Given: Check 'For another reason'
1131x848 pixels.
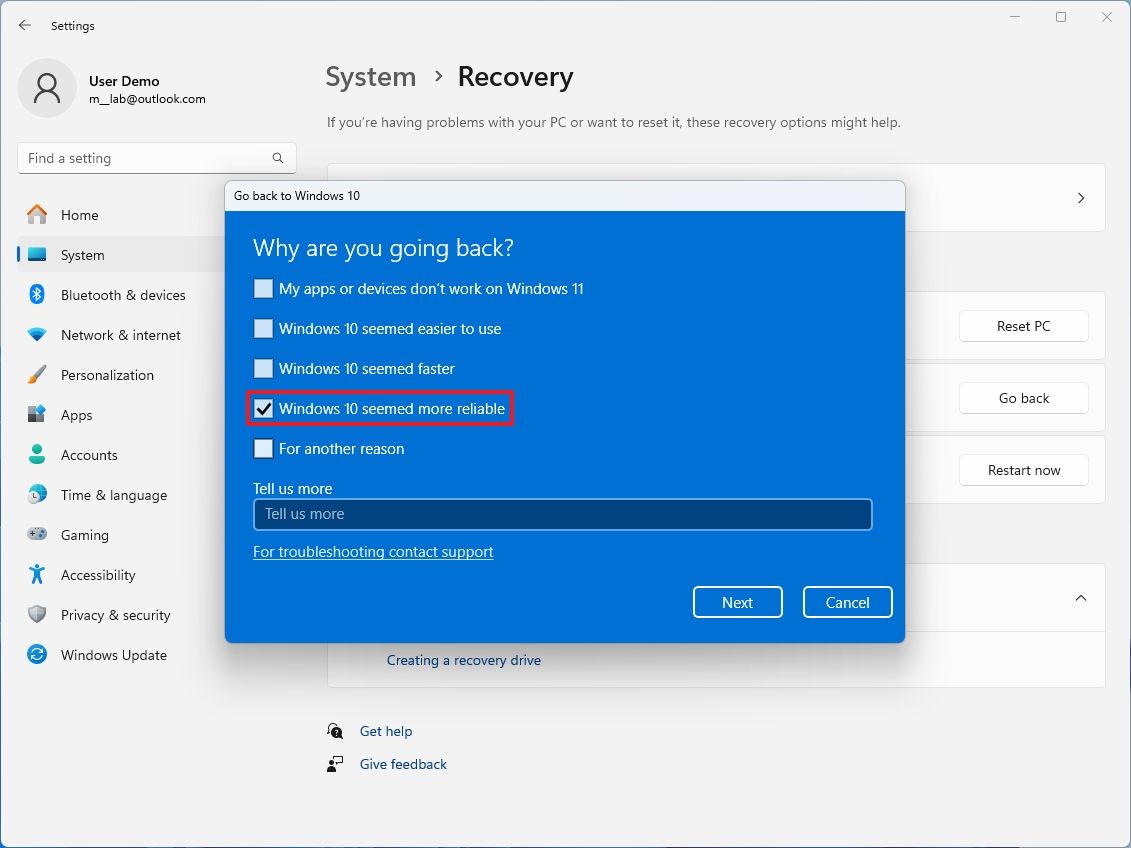Looking at the screenshot, I should [263, 448].
